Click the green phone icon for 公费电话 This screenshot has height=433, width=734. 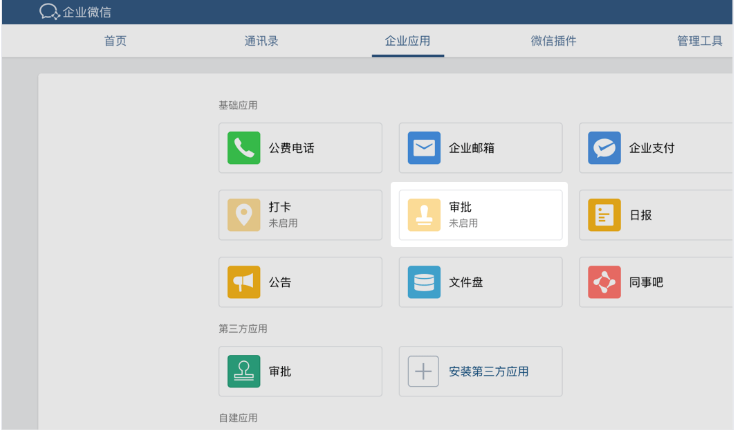point(244,148)
